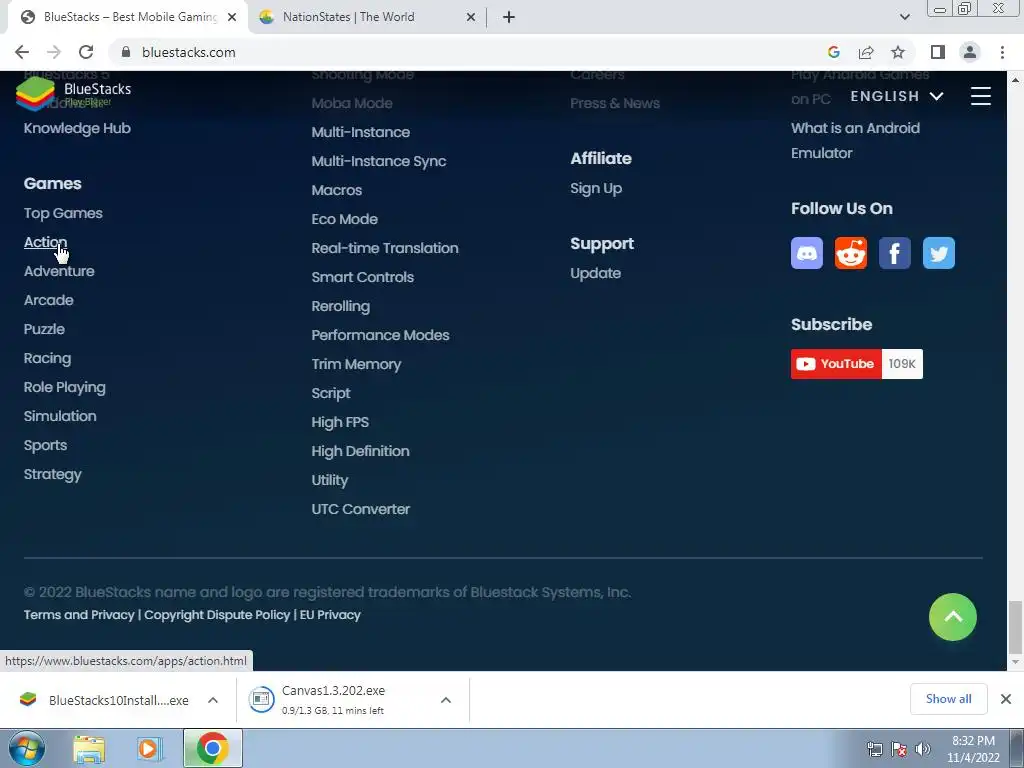Open the Racing games link
Viewport: 1024px width, 768px height.
(47, 358)
